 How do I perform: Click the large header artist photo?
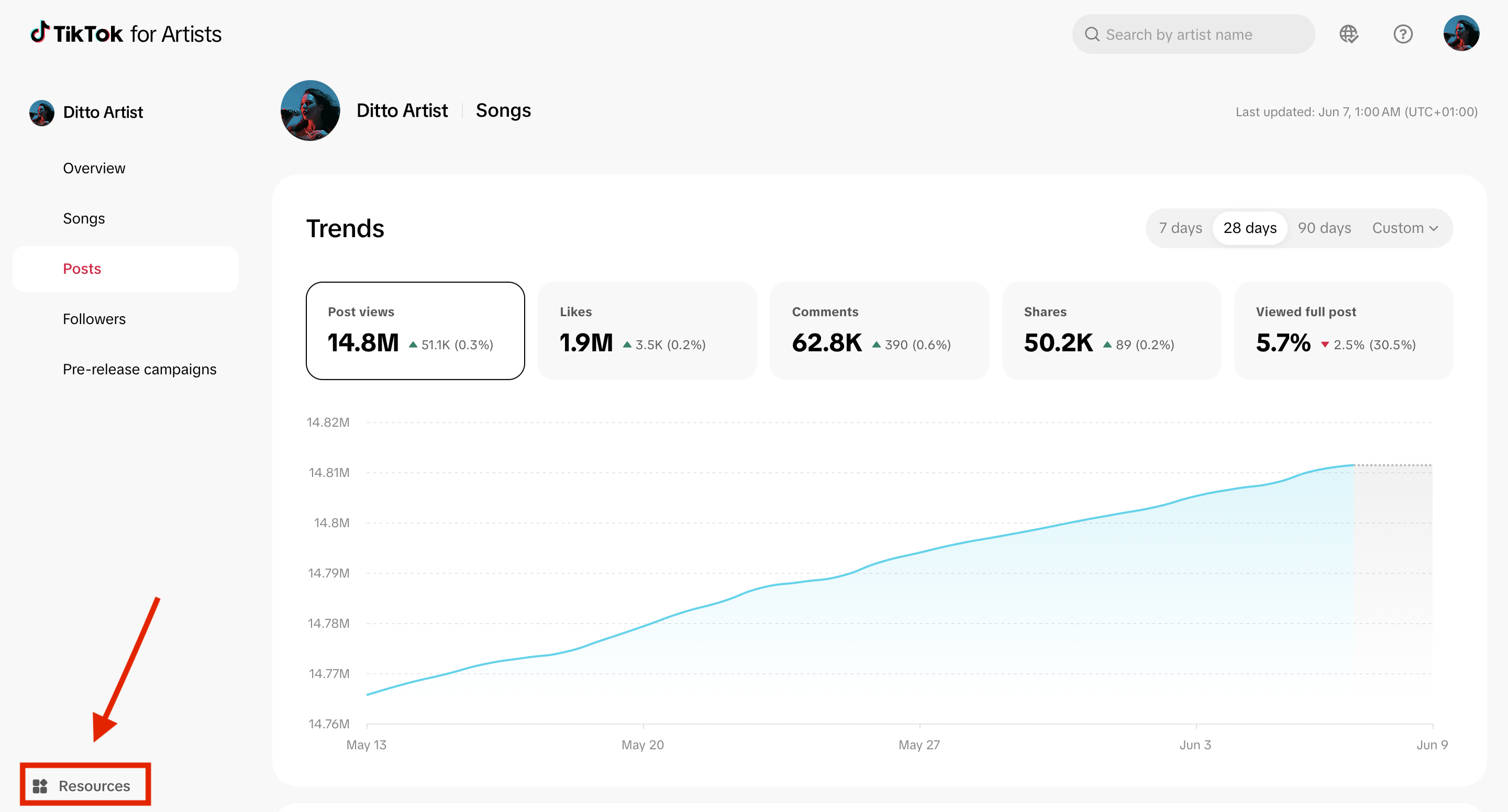tap(311, 110)
